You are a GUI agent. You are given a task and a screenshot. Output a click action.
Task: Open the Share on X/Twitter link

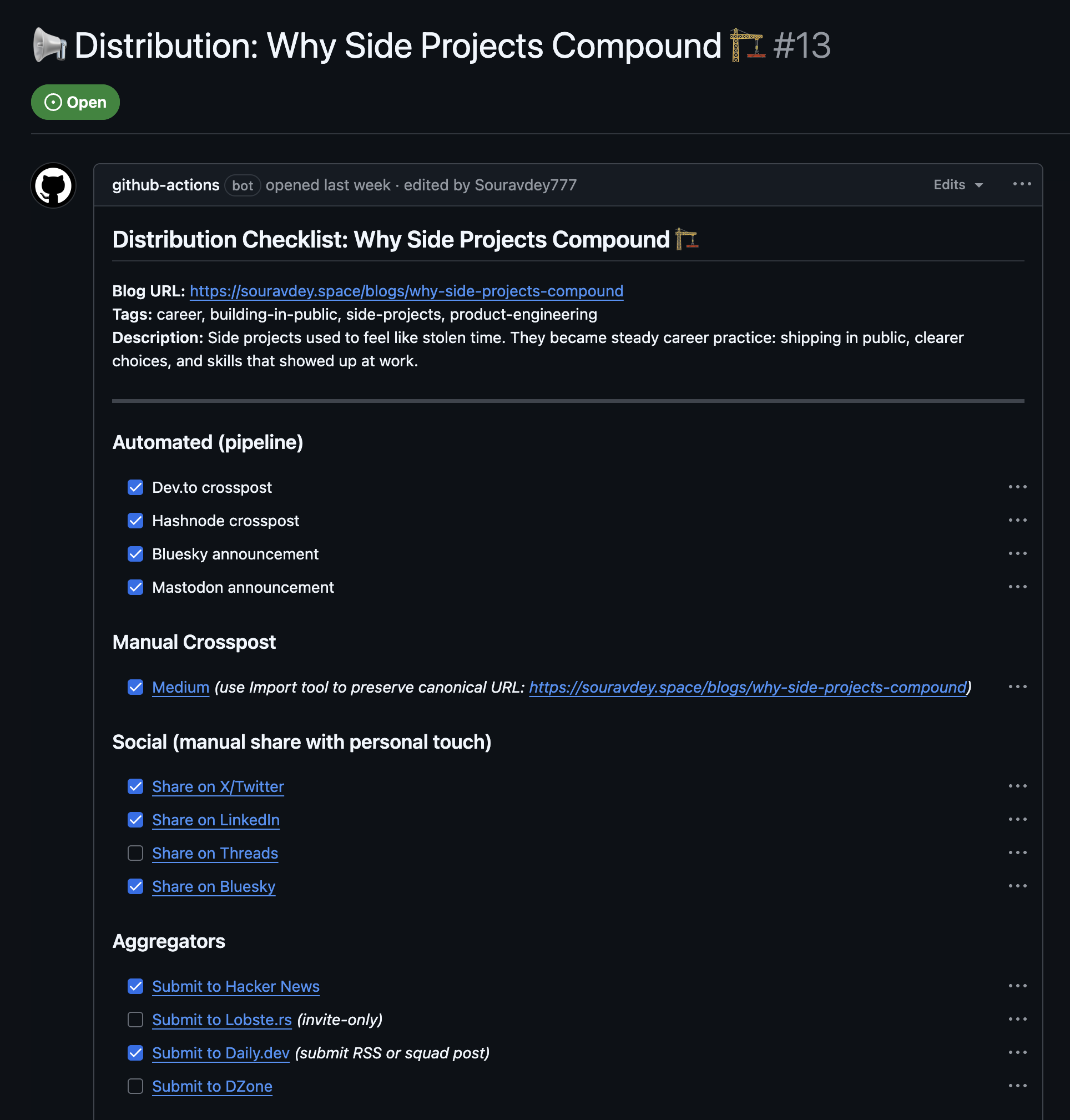(x=218, y=786)
